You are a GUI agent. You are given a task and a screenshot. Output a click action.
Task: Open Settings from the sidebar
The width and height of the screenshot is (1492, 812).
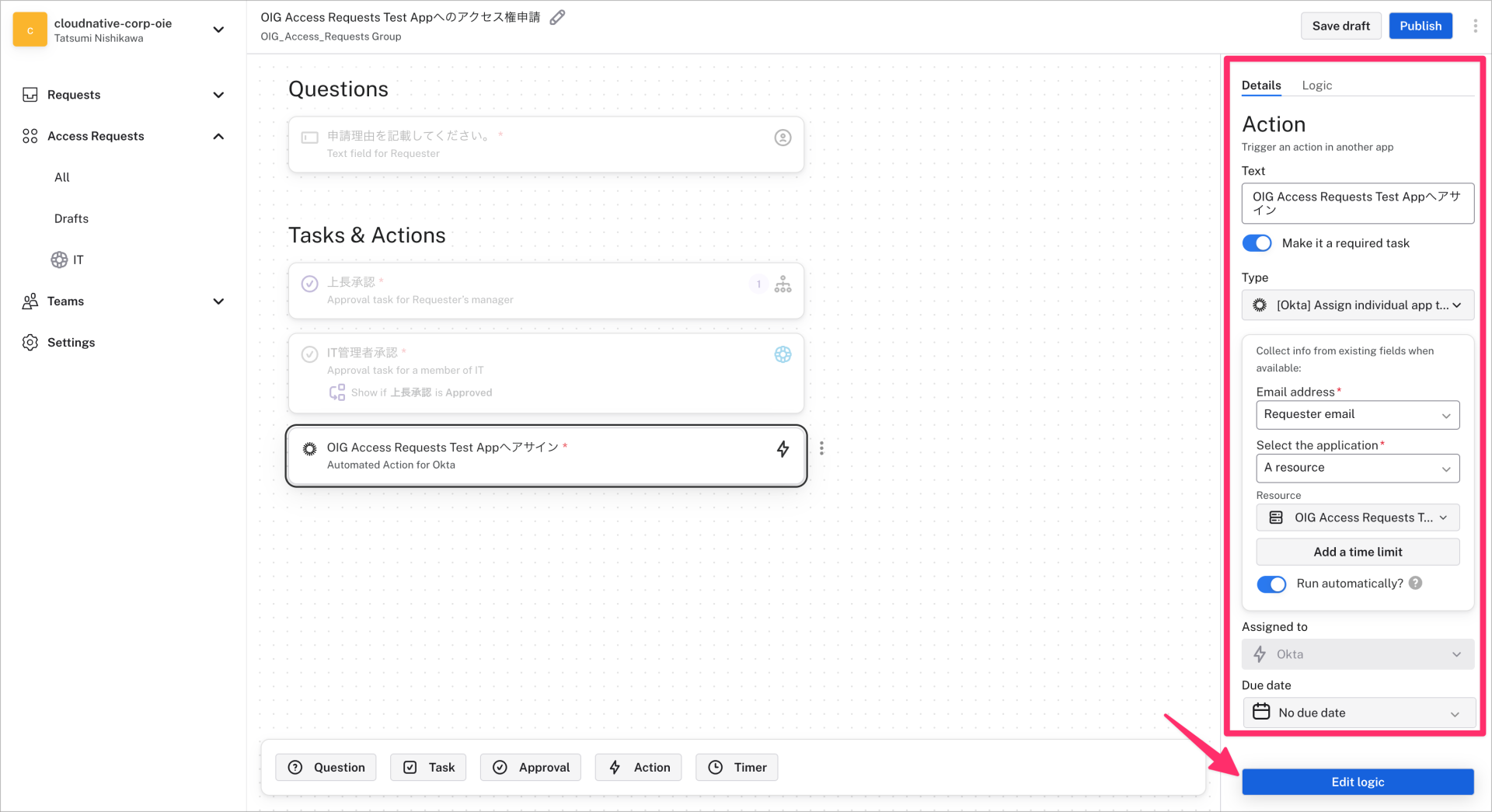pyautogui.click(x=30, y=342)
